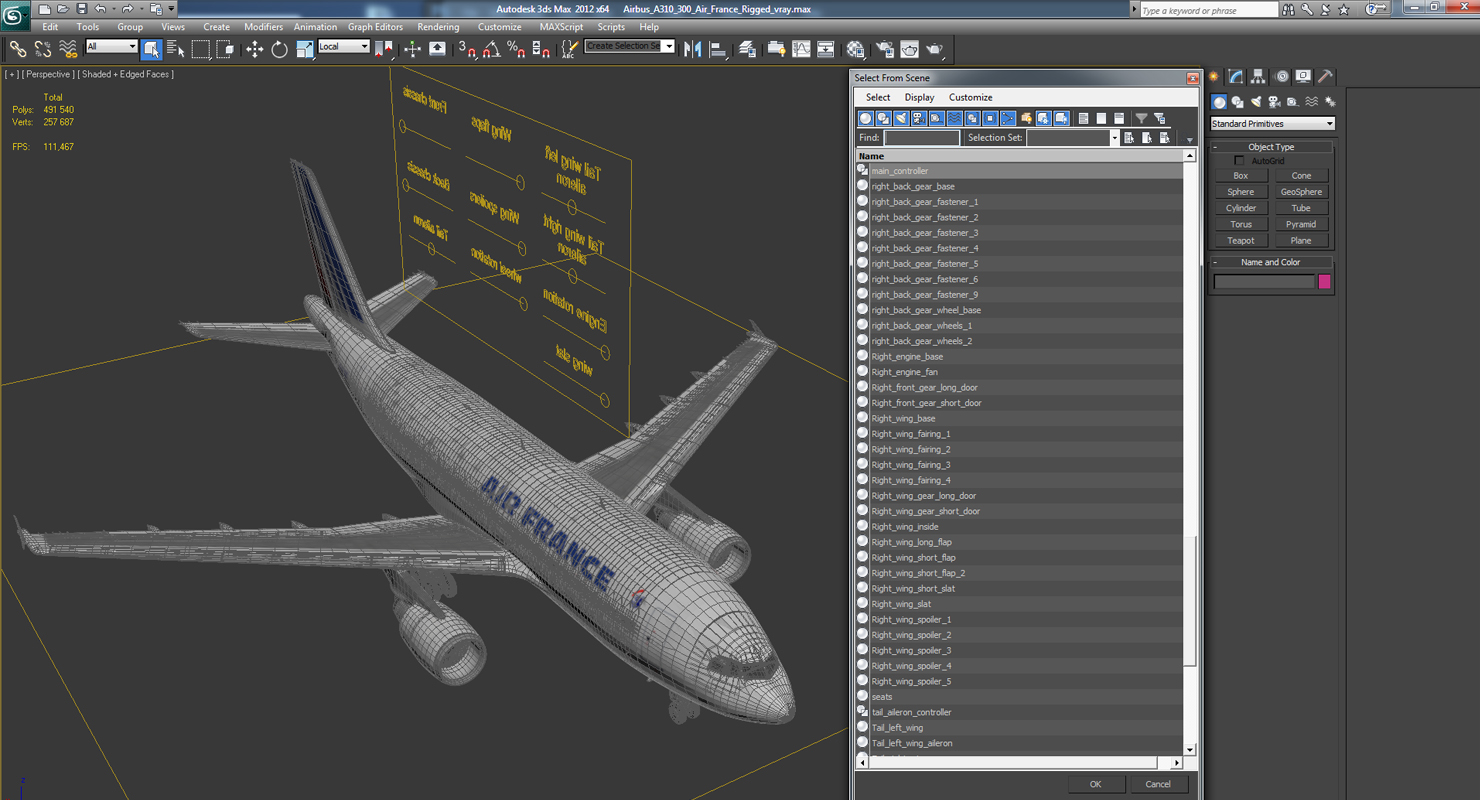Screen dimensions: 1480x800
Task: Click Cancel in Select From Scene
Action: tap(1158, 784)
